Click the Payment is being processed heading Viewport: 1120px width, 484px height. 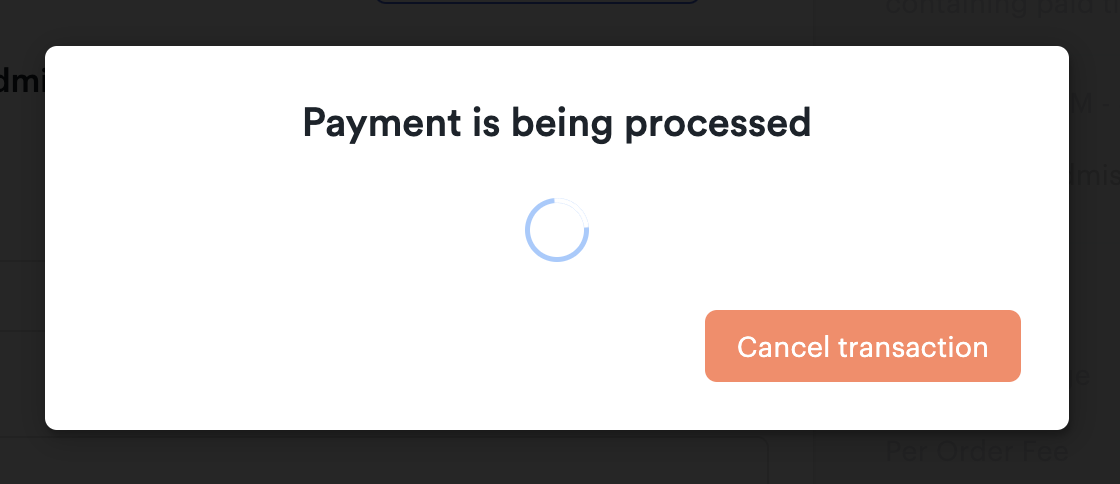click(x=556, y=123)
